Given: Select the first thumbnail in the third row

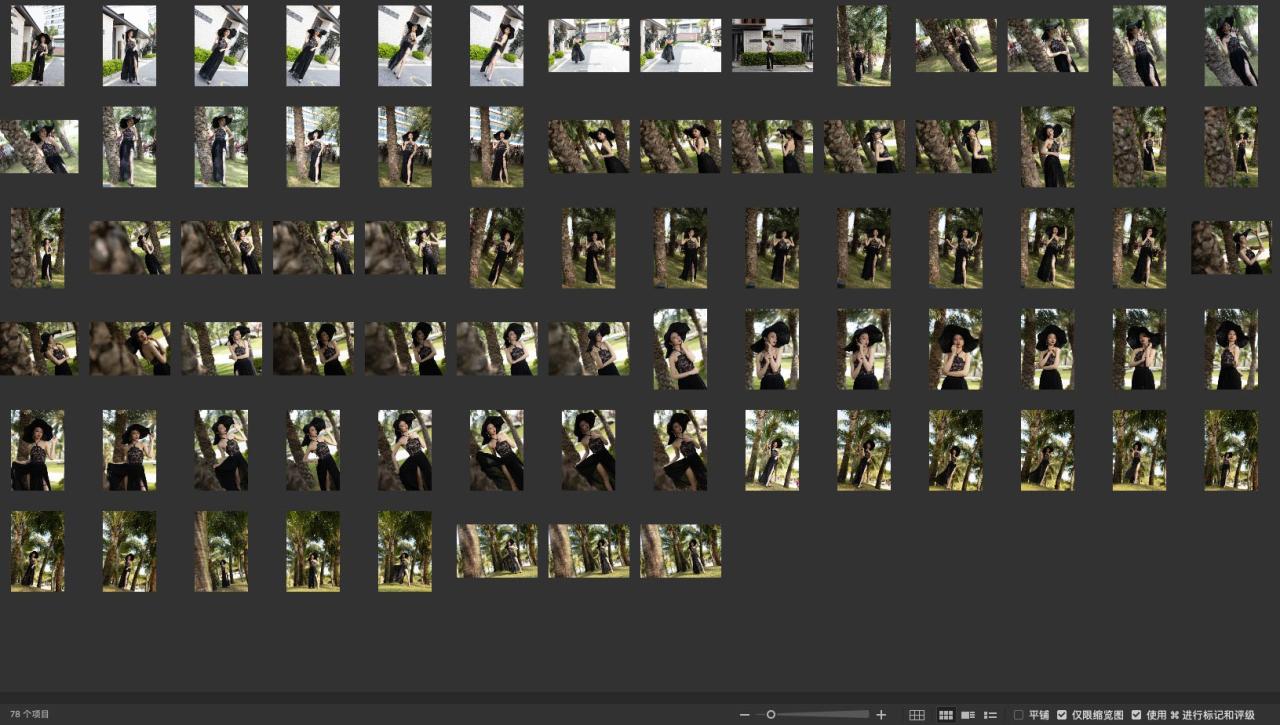Looking at the screenshot, I should click(x=37, y=248).
